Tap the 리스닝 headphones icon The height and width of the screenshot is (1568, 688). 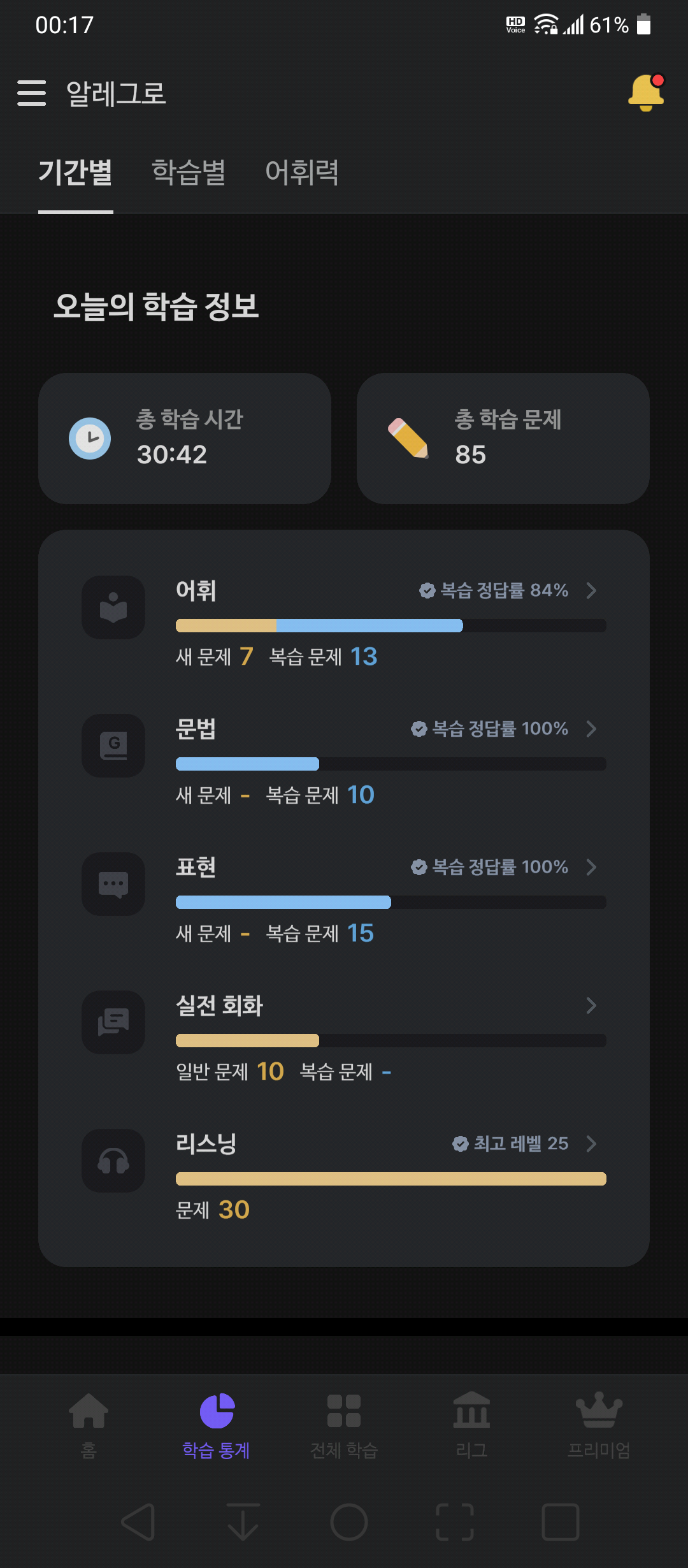[x=113, y=1161]
